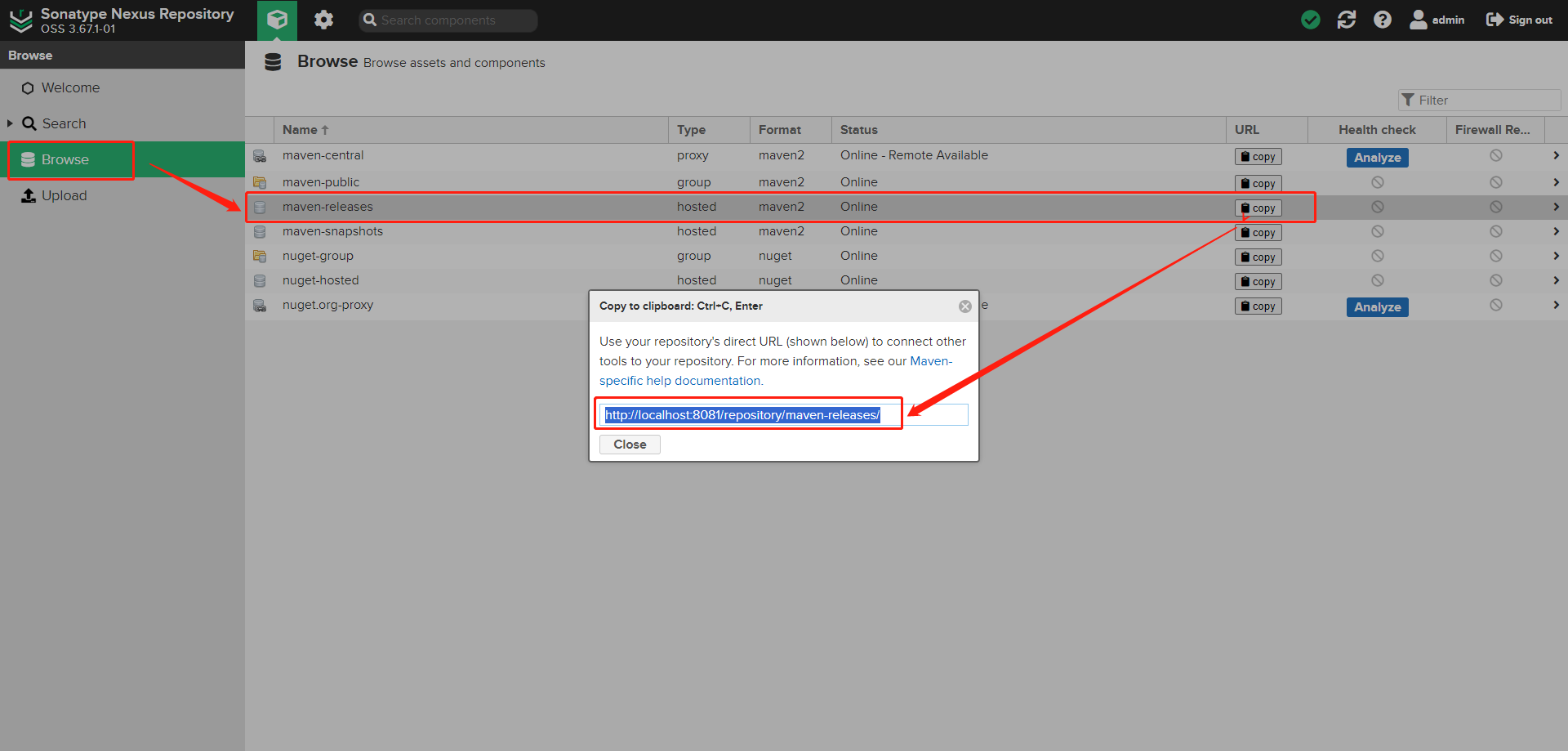Click Analyze button for maven-central

(x=1377, y=158)
